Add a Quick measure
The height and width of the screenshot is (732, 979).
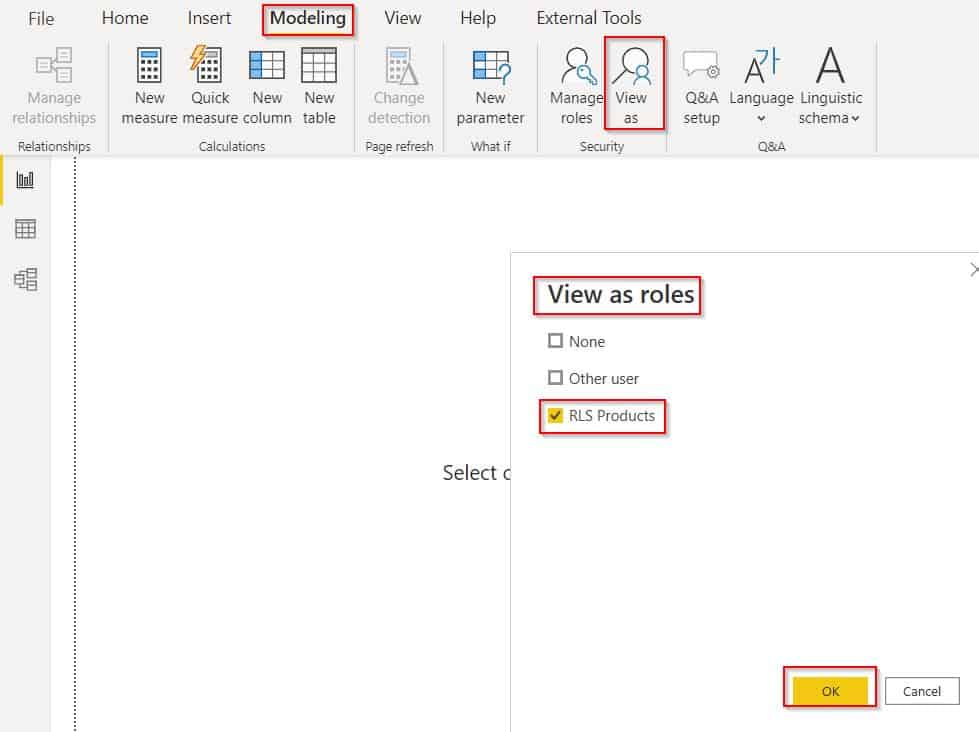click(x=210, y=86)
